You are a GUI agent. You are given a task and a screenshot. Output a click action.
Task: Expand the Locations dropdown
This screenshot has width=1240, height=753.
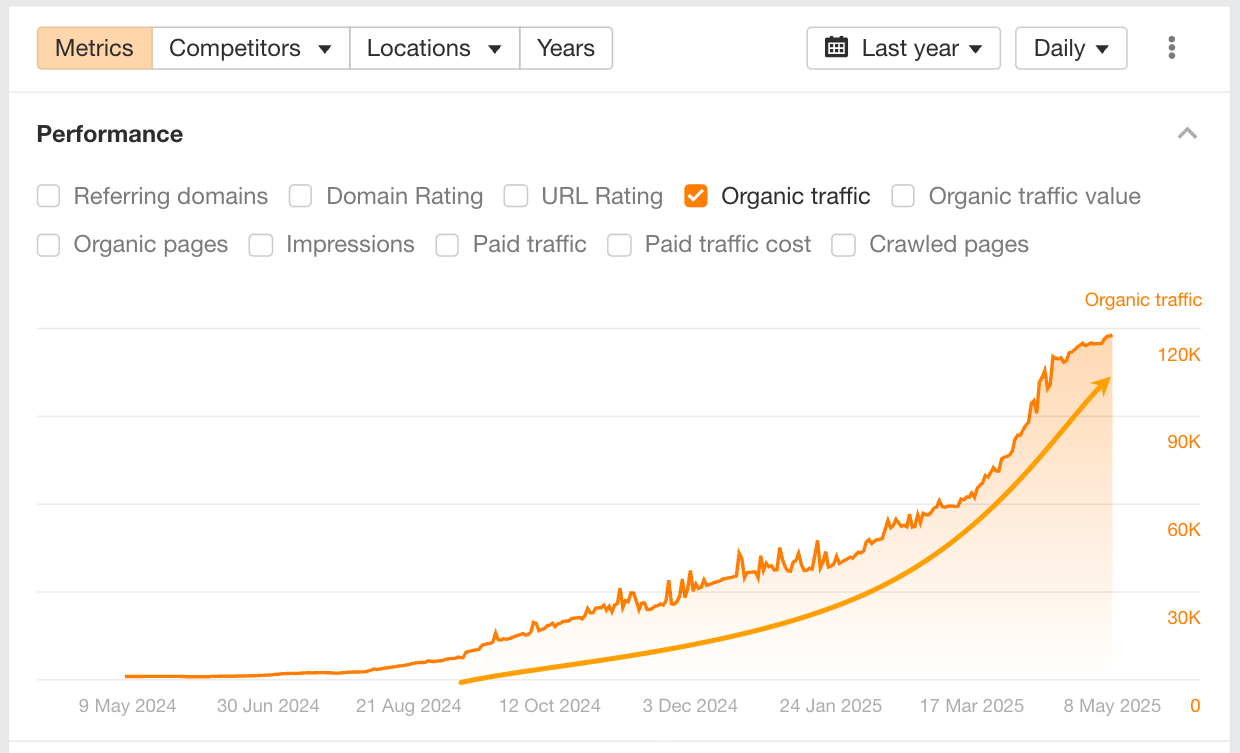pyautogui.click(x=434, y=48)
